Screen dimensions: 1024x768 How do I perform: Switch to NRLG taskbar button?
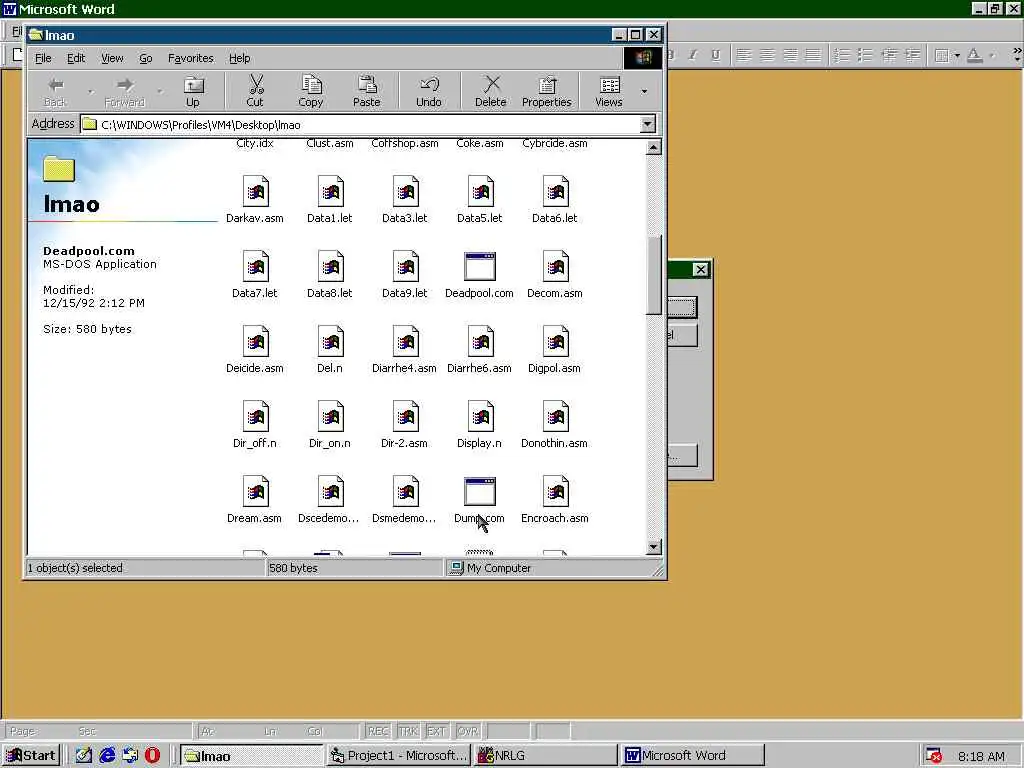coord(545,756)
